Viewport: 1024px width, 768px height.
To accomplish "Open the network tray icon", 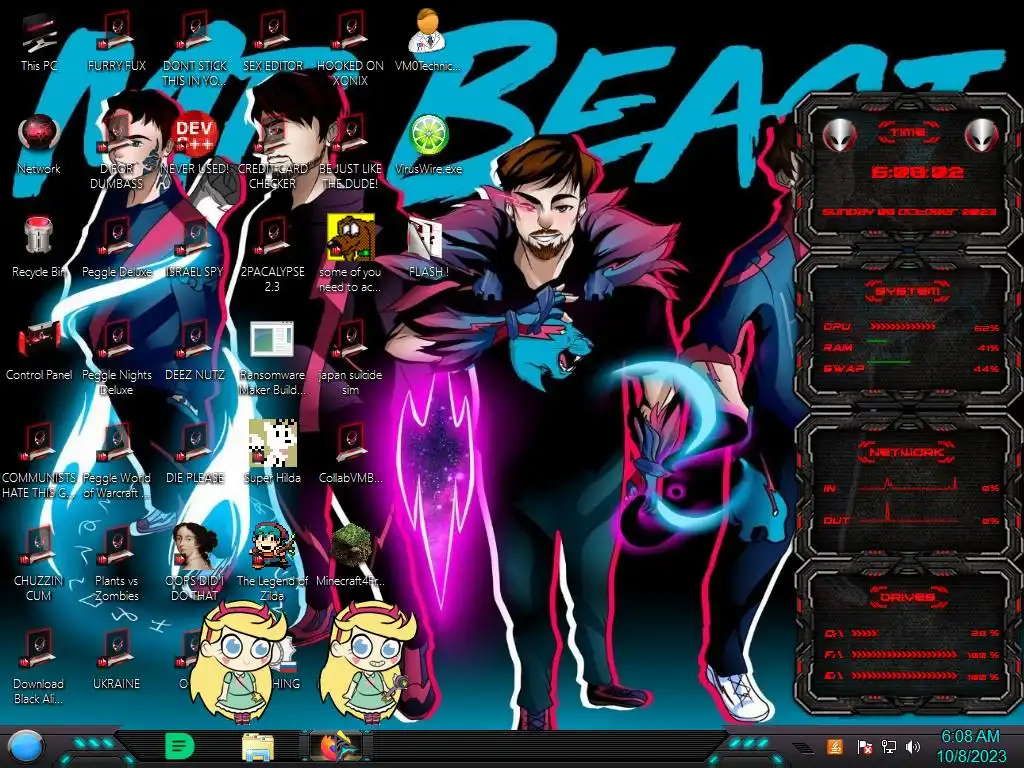I will (x=888, y=746).
